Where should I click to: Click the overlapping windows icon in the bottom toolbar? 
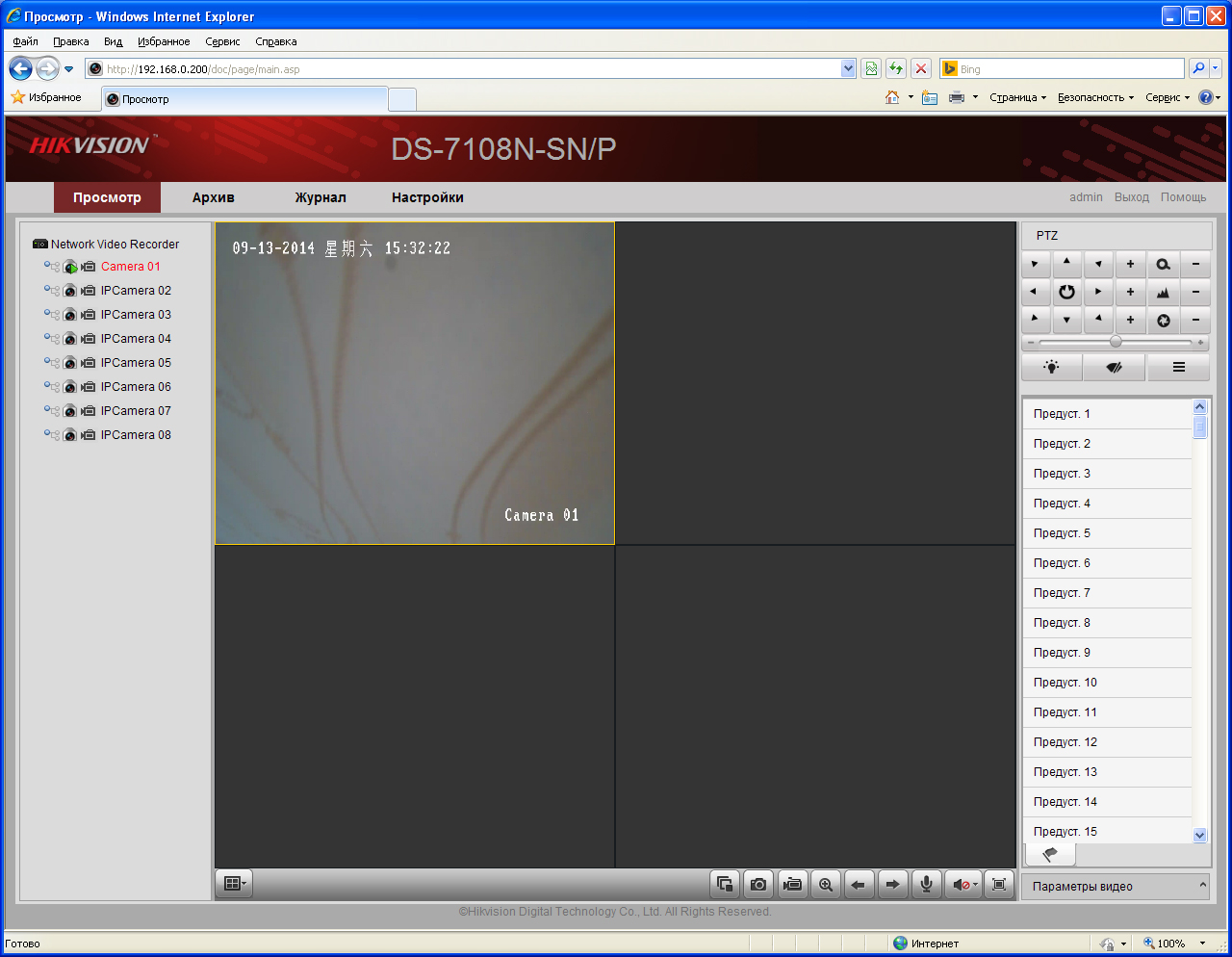[x=725, y=884]
